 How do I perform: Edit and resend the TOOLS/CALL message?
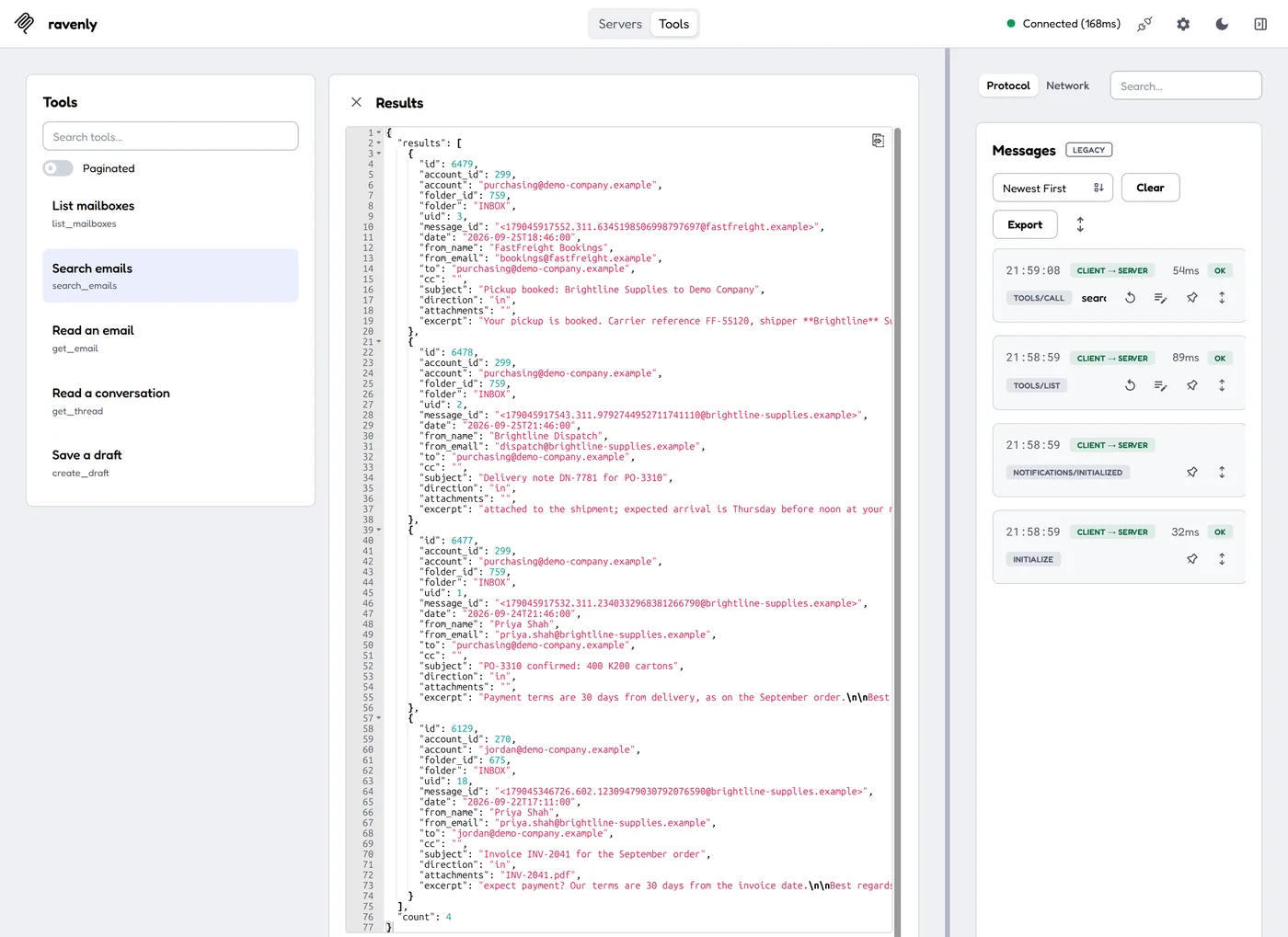click(x=1160, y=298)
